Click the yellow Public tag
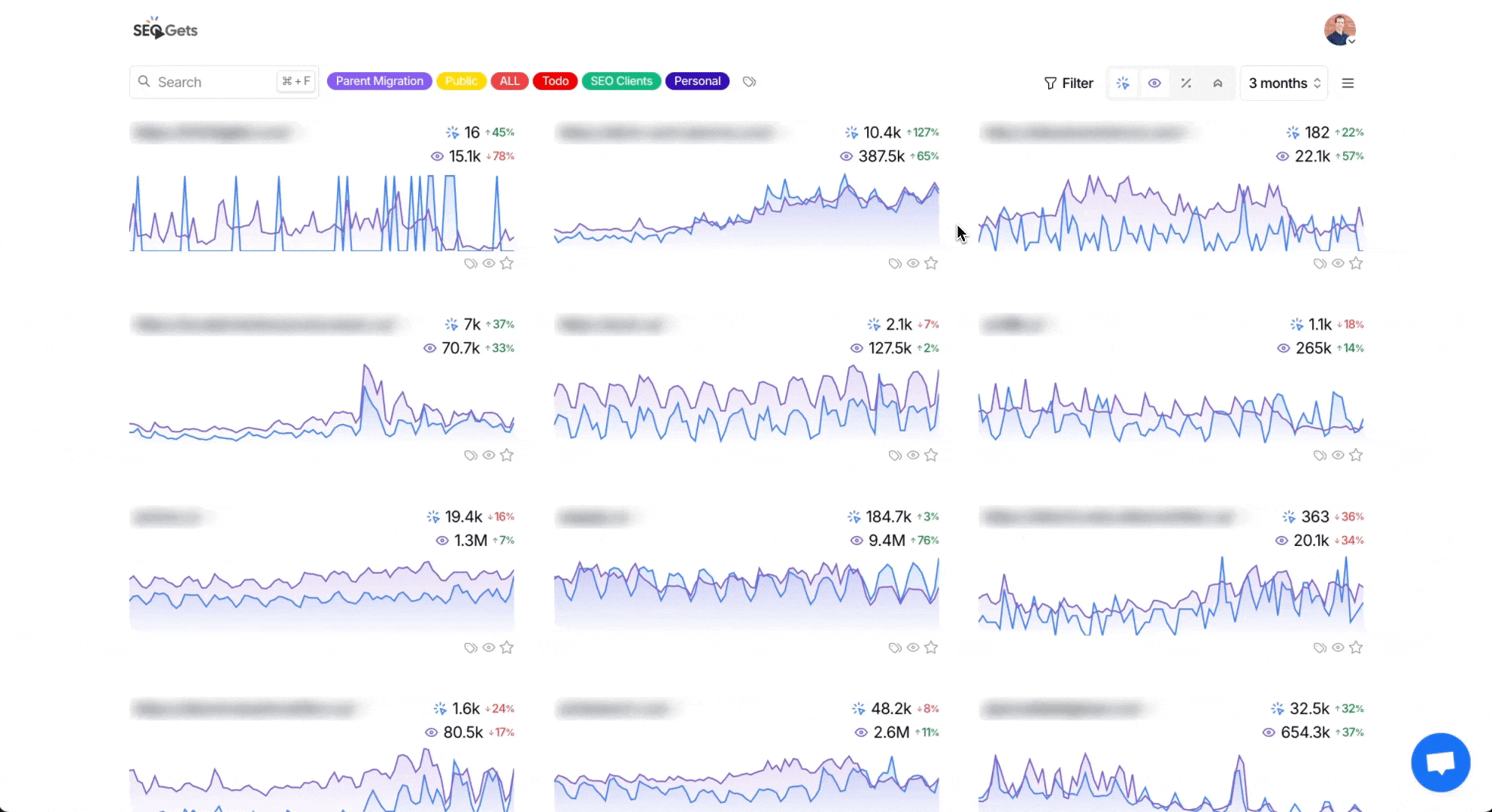The image size is (1492, 812). pos(461,81)
